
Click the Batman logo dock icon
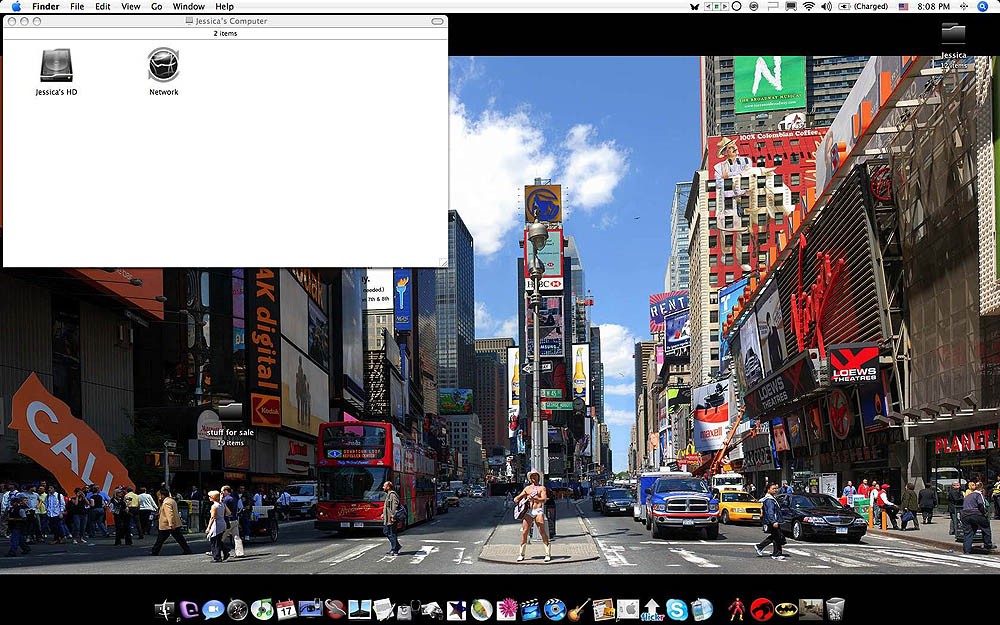(786, 610)
